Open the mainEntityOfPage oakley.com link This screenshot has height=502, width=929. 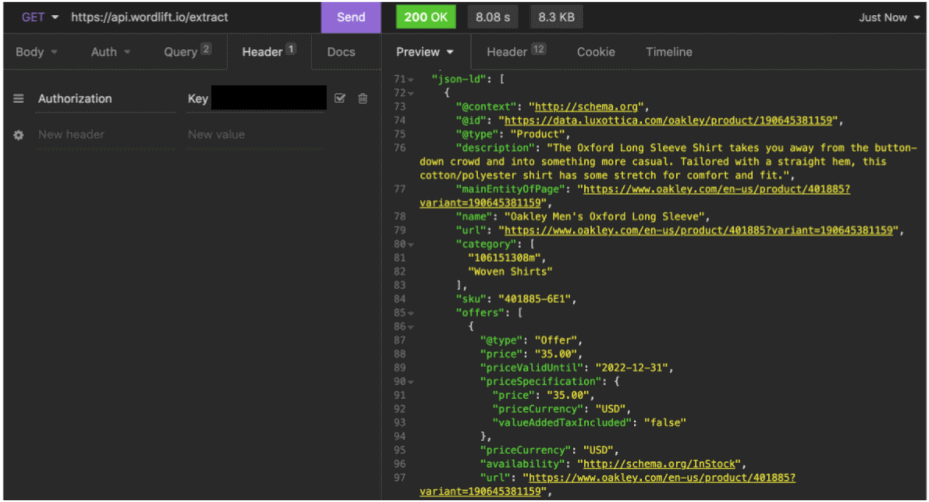(716, 189)
